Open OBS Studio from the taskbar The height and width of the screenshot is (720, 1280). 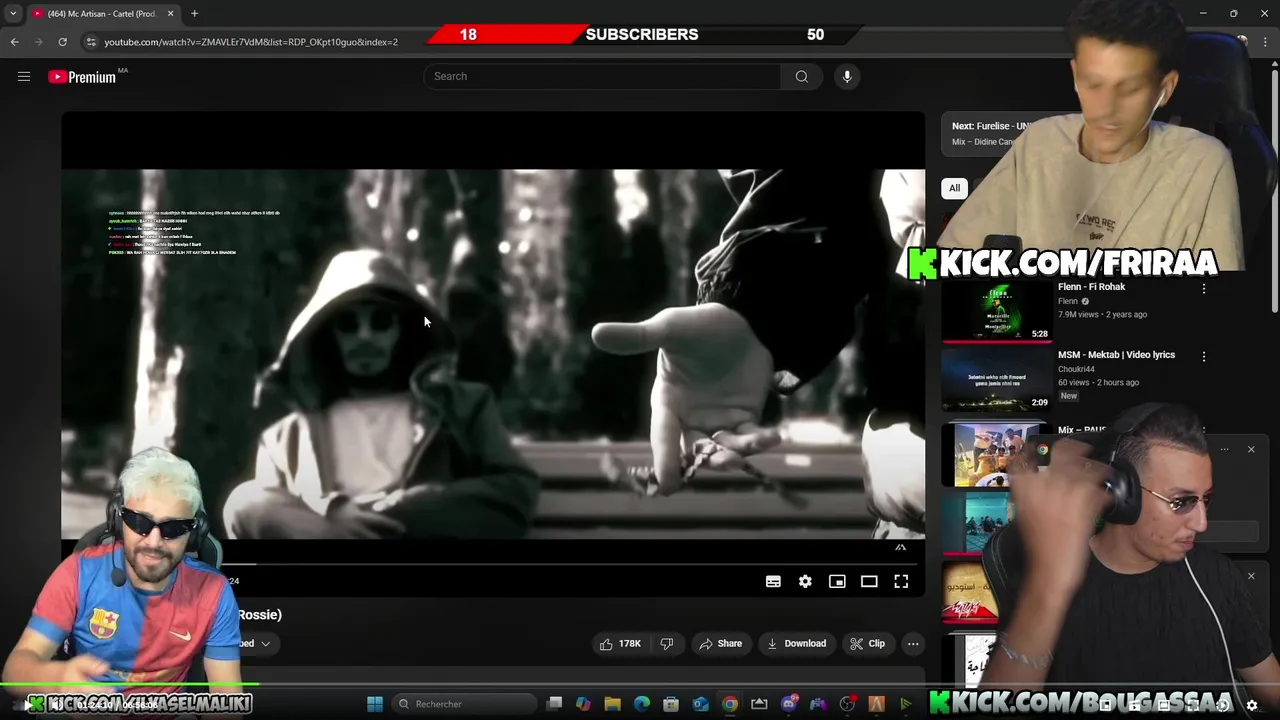point(848,704)
